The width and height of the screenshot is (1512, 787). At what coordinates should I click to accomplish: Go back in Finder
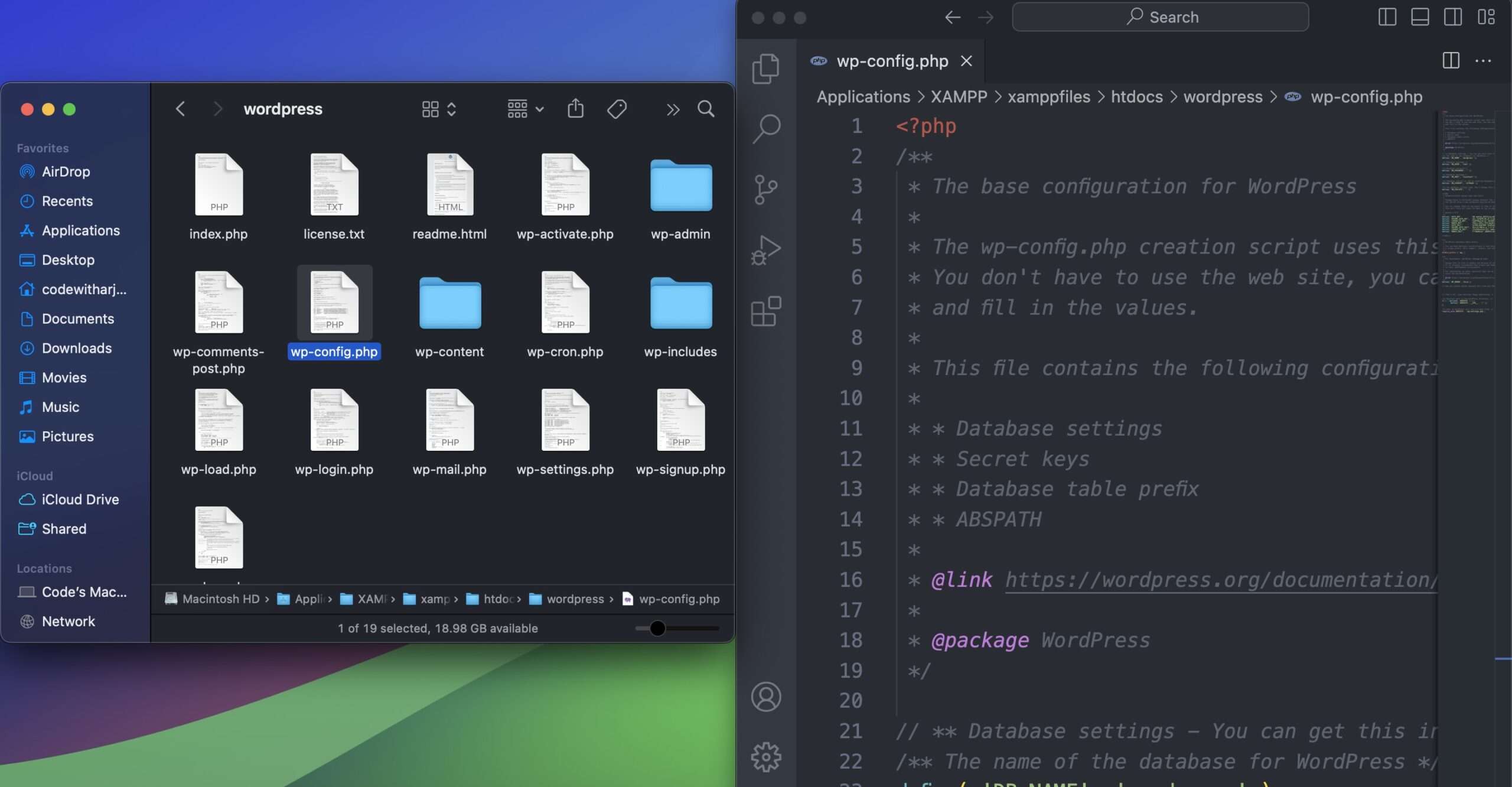click(x=181, y=109)
